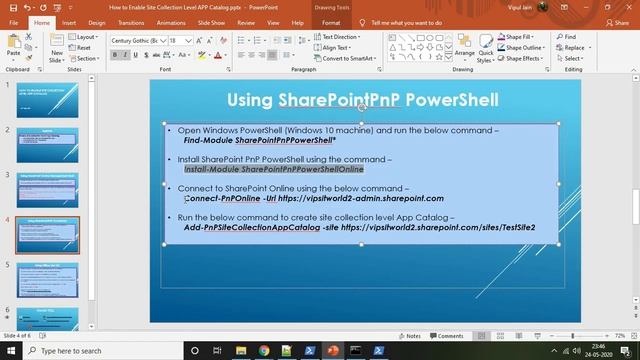Switch to the Insert tab

[x=69, y=23]
